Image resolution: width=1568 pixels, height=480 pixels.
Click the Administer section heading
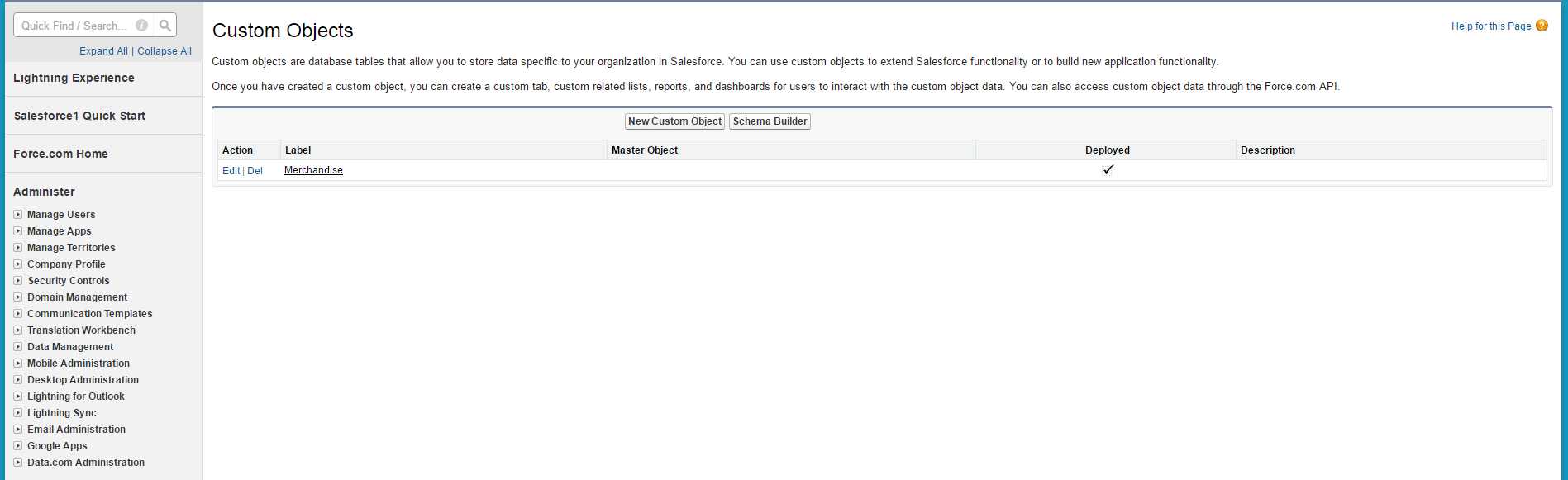point(44,192)
